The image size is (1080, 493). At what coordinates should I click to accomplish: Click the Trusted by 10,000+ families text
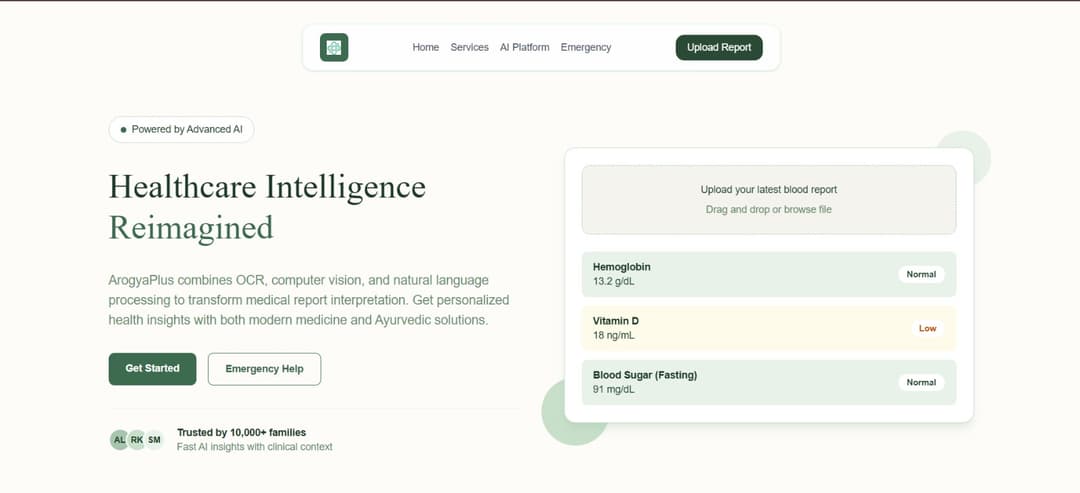click(x=241, y=432)
